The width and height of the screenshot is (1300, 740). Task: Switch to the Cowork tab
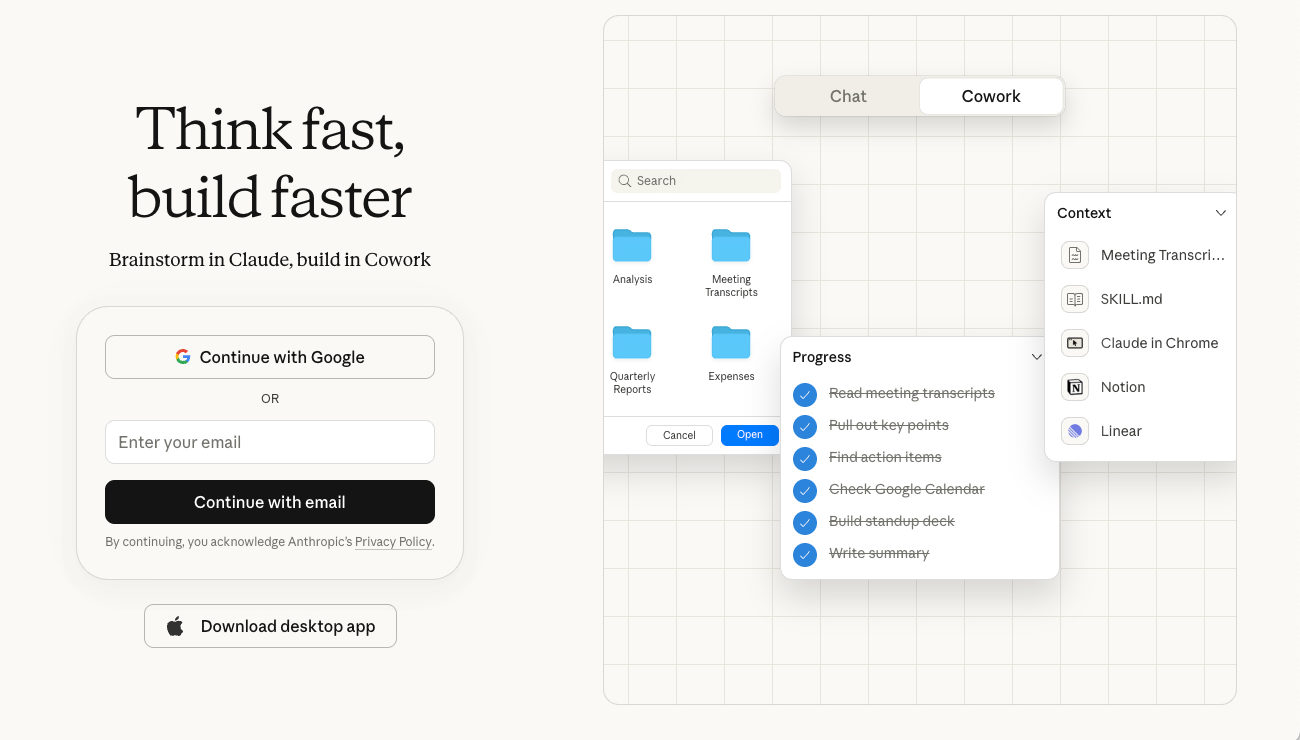[x=991, y=97]
